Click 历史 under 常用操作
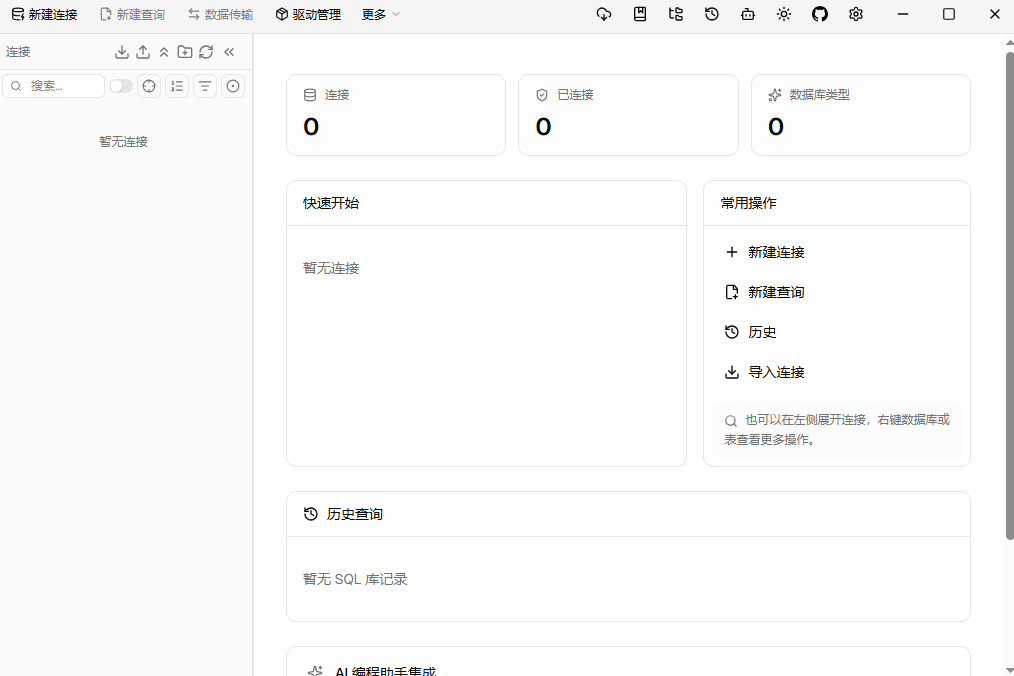Image resolution: width=1014 pixels, height=676 pixels. (837, 333)
